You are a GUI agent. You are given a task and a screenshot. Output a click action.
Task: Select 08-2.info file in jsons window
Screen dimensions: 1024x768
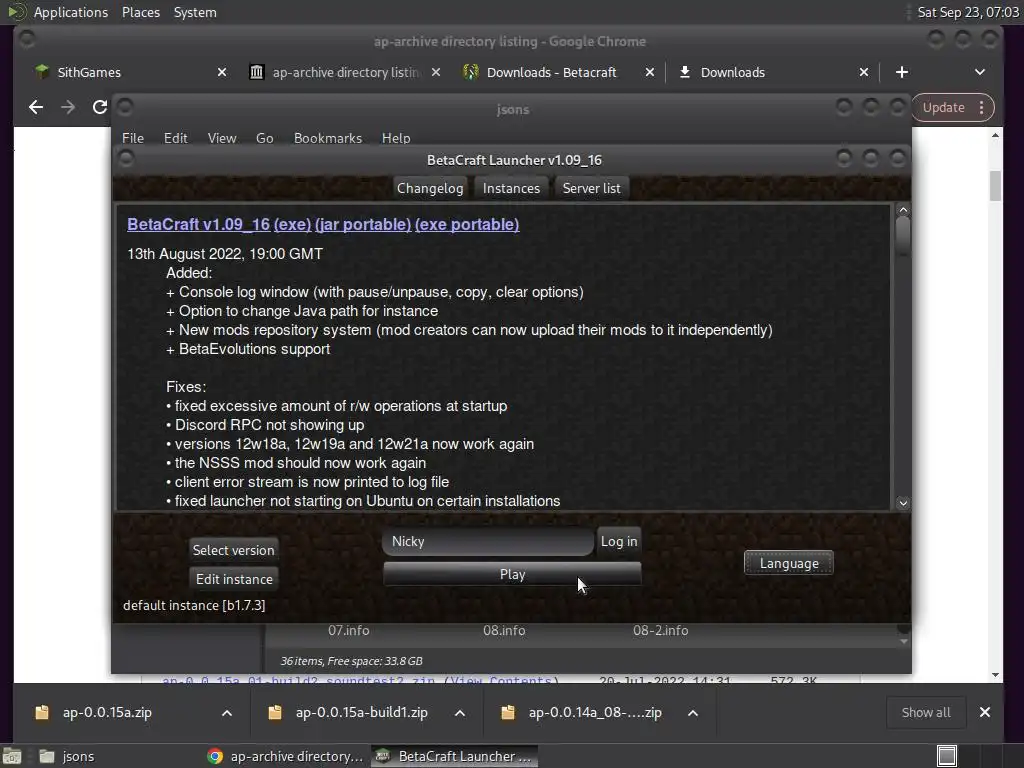(x=660, y=630)
